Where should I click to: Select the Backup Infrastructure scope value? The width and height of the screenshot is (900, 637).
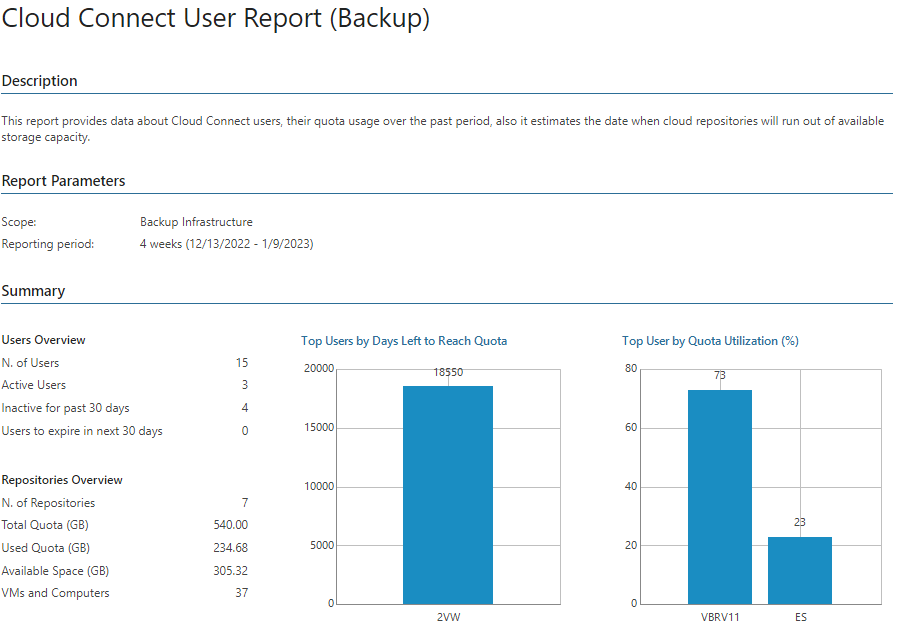click(196, 222)
